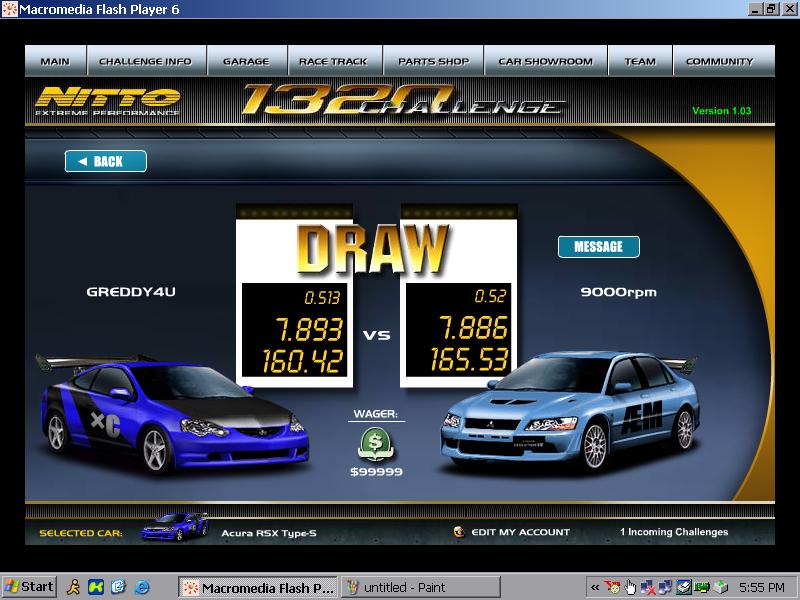
Task: Click the network tray icon with red X
Action: click(648, 588)
